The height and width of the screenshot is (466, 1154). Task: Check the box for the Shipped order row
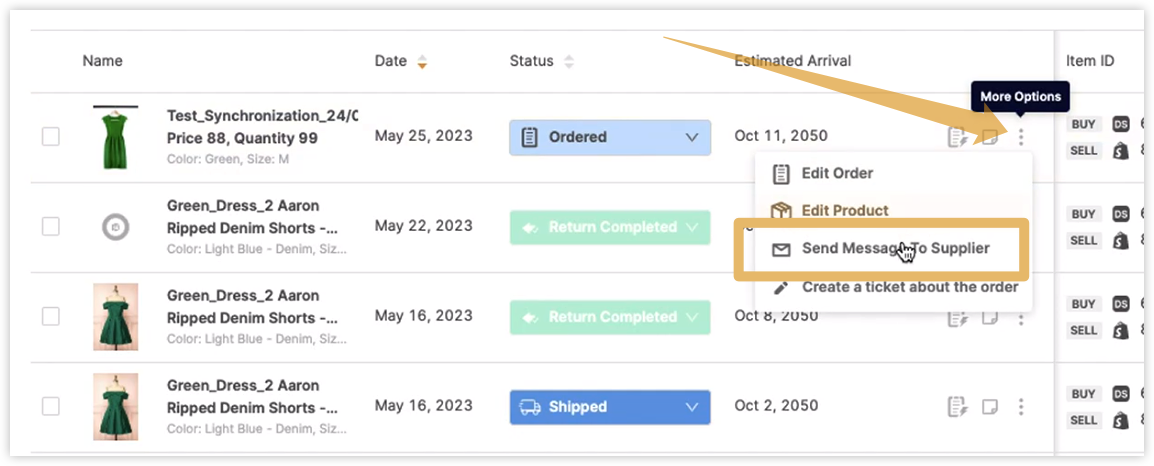pos(51,406)
